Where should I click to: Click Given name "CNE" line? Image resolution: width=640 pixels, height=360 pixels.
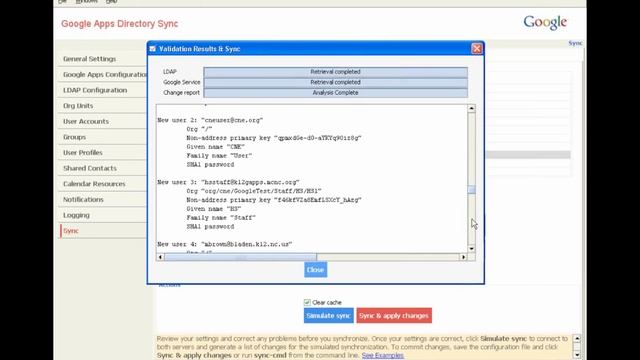(216, 147)
